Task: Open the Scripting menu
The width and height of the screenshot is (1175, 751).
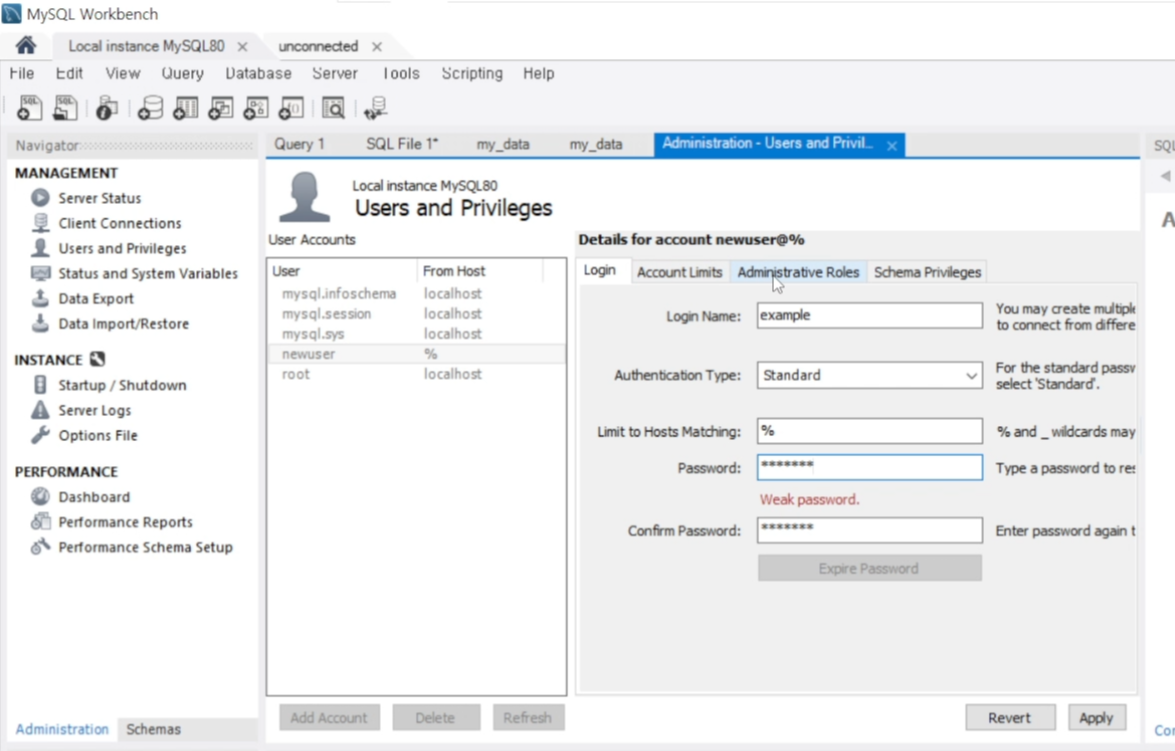Action: 472,73
